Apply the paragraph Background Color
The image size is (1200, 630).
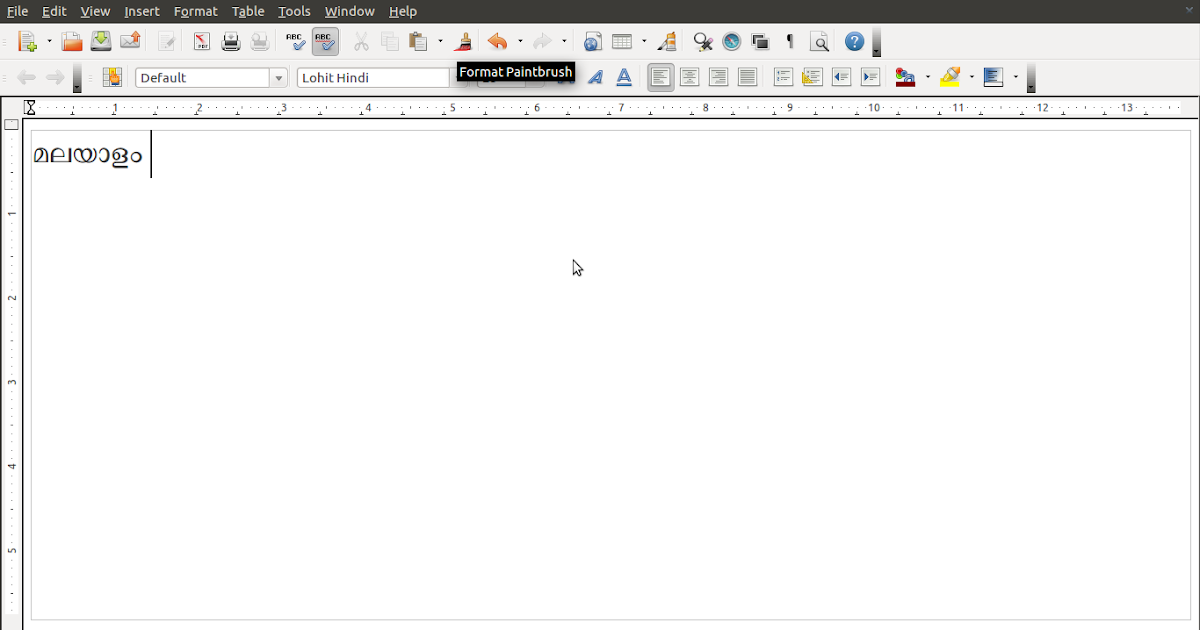click(x=994, y=77)
